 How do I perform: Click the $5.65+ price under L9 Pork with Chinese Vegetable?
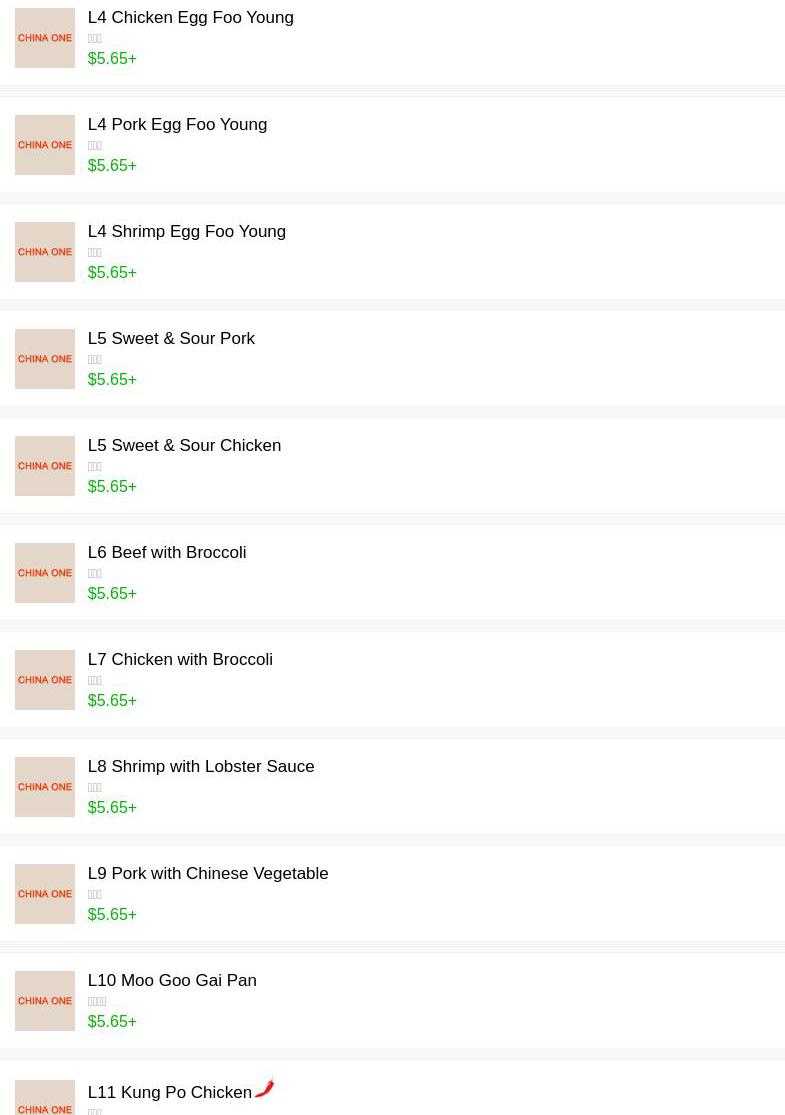[x=112, y=915]
